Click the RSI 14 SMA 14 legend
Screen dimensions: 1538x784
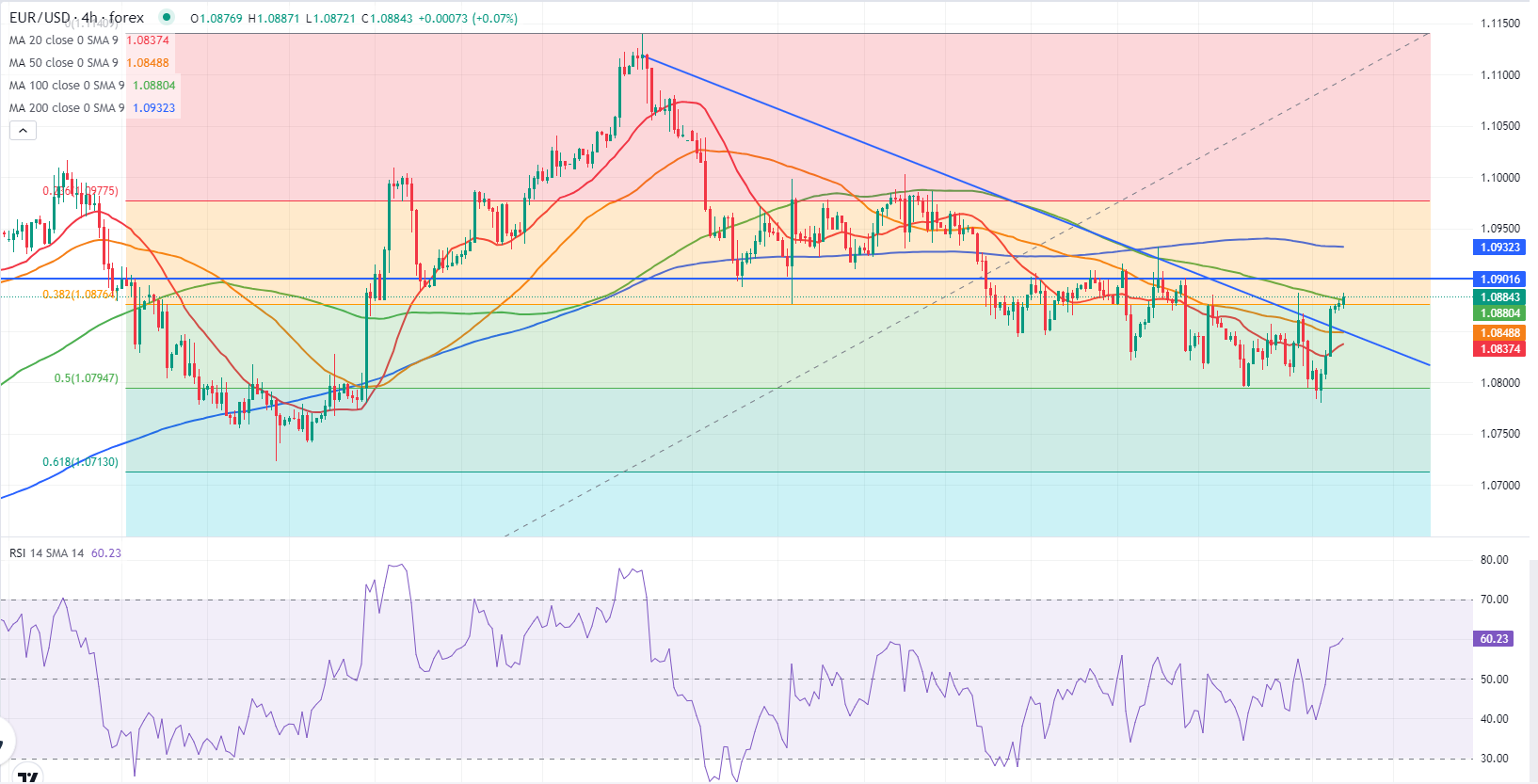(46, 553)
